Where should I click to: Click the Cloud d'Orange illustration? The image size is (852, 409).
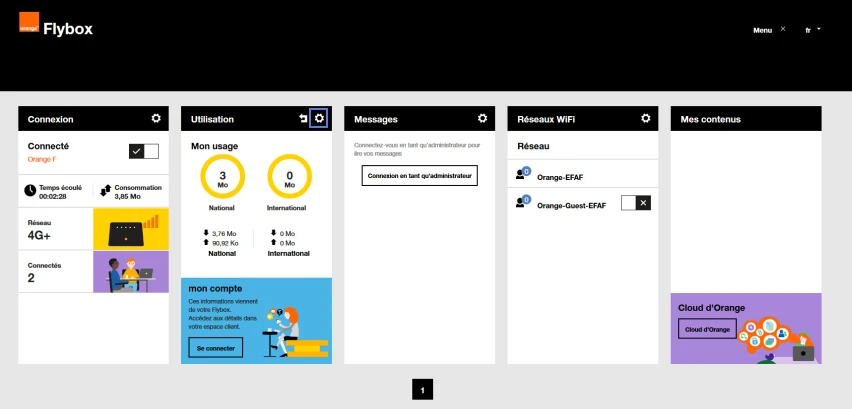(777, 339)
